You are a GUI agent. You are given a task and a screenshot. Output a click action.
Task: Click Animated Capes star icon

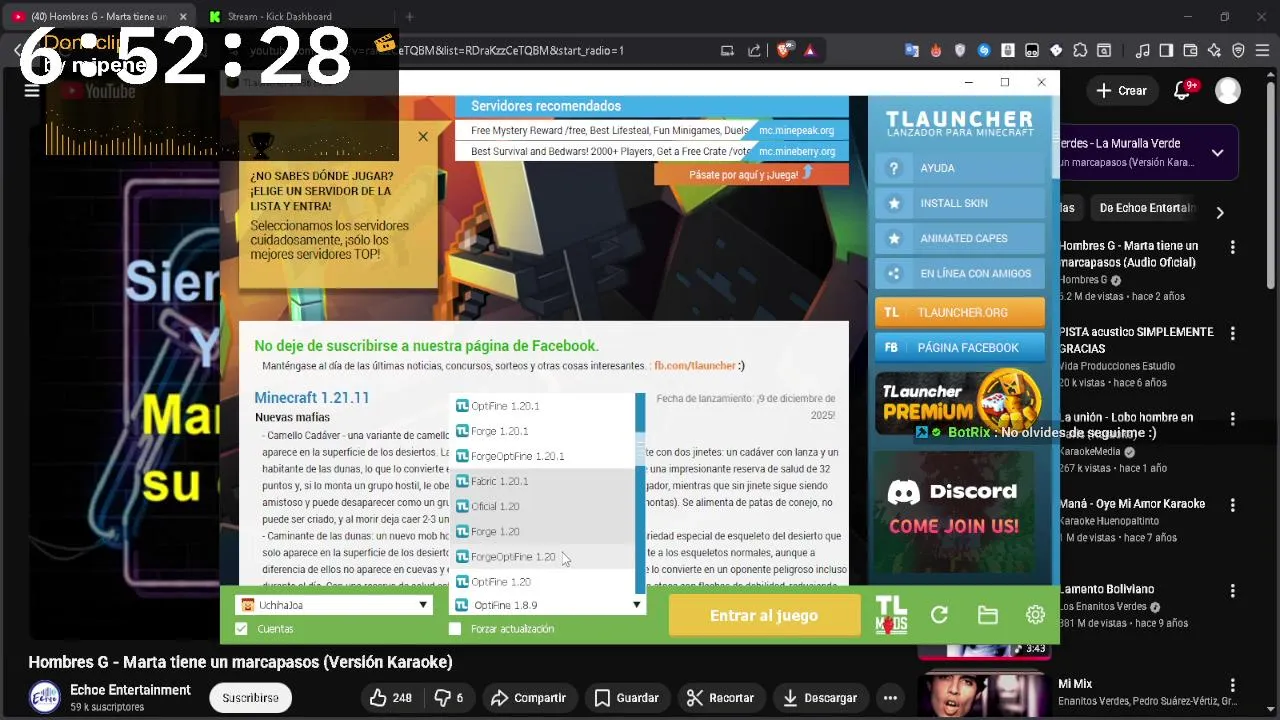point(894,238)
